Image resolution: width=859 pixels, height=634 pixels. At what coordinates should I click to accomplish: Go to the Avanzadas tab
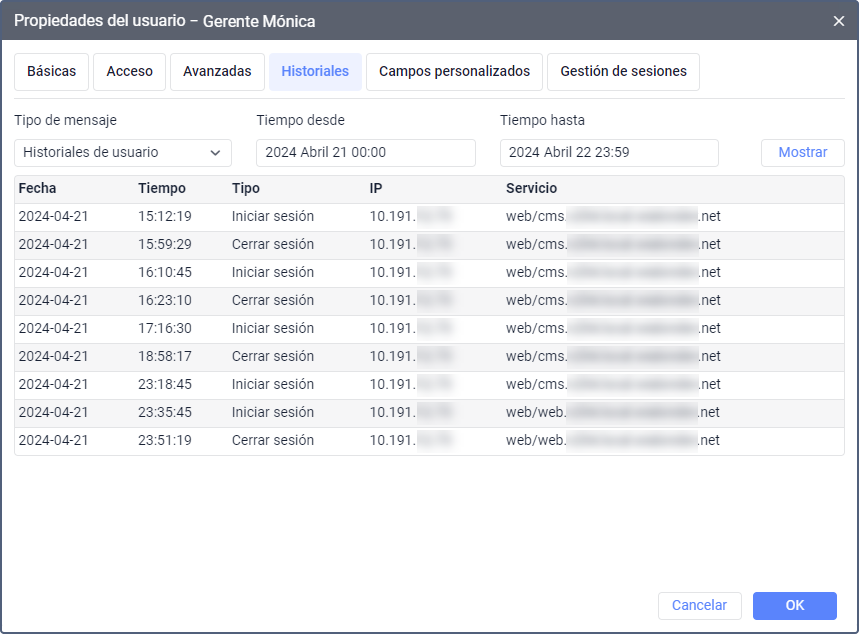217,72
